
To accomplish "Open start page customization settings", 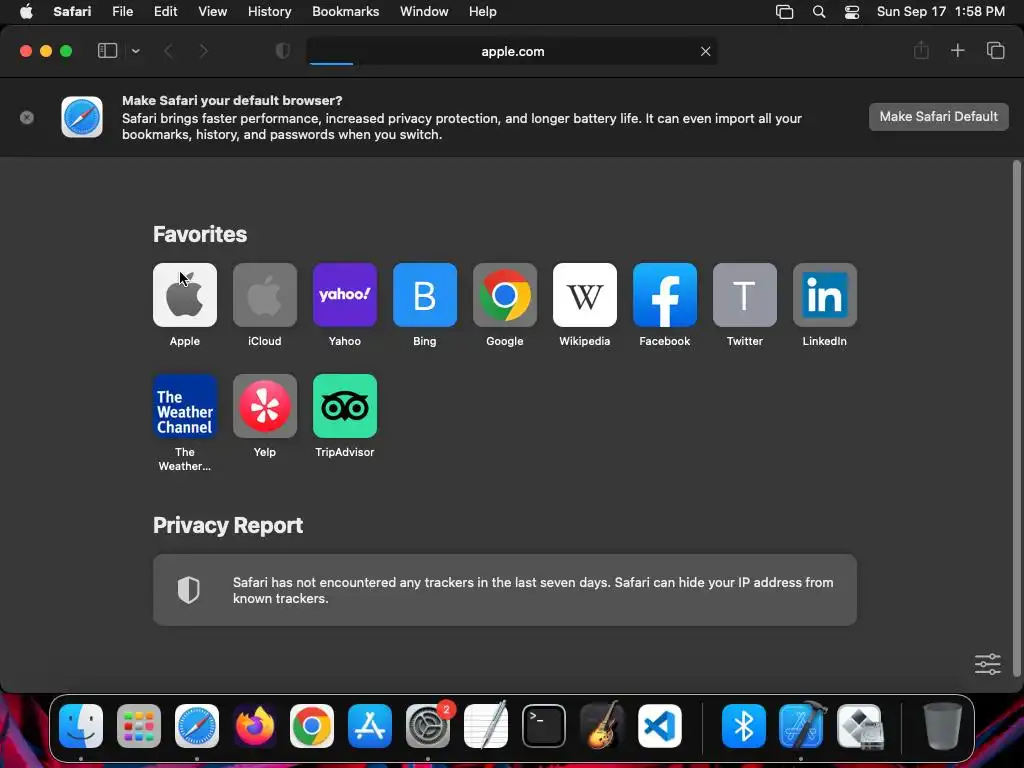I will pos(987,664).
